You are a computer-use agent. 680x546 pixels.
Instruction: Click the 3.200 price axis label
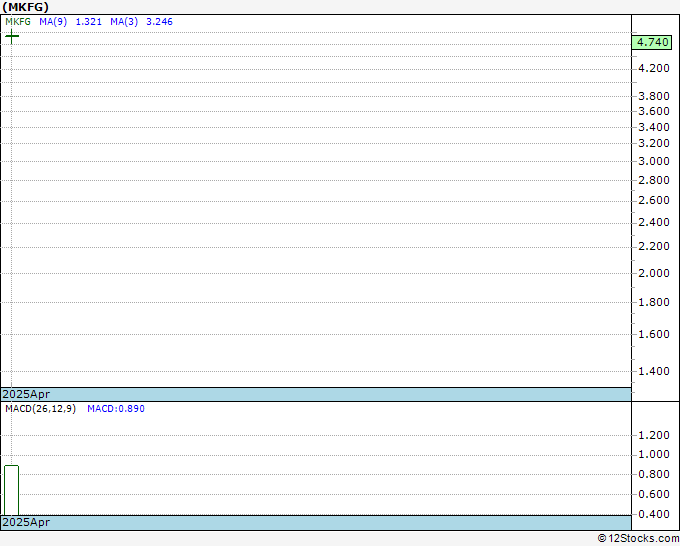(654, 144)
